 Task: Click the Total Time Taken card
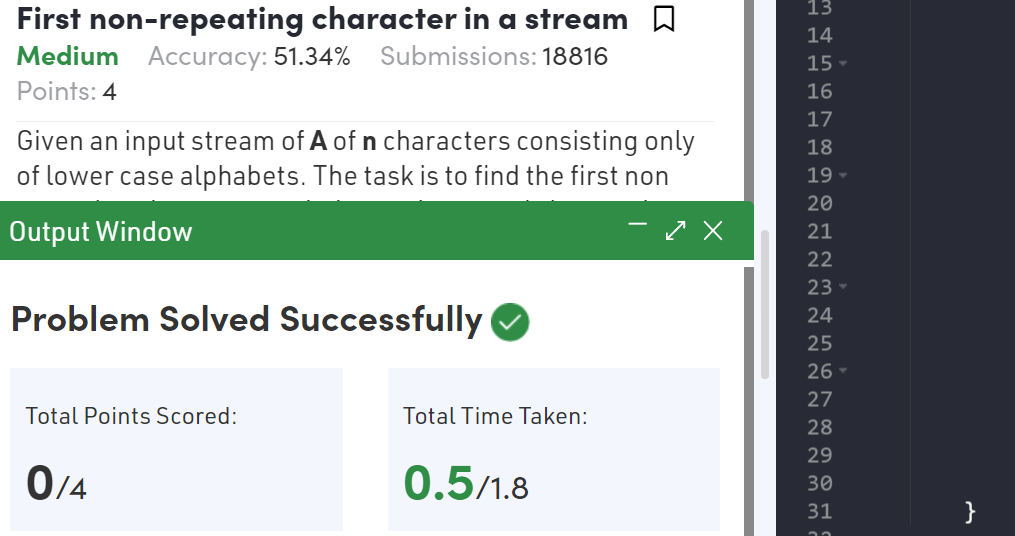point(553,449)
